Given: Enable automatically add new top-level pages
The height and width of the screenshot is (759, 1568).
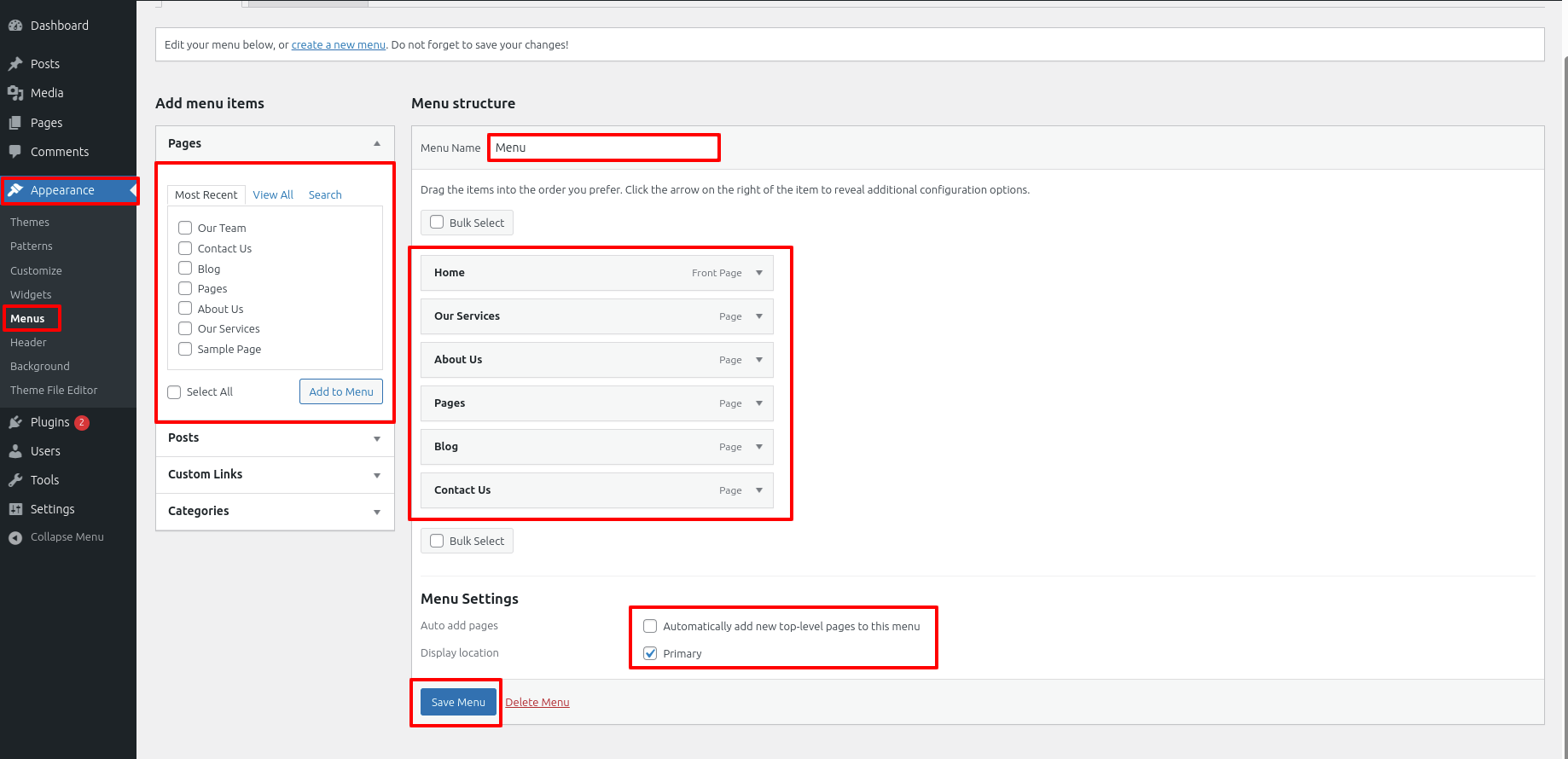Looking at the screenshot, I should 650,626.
